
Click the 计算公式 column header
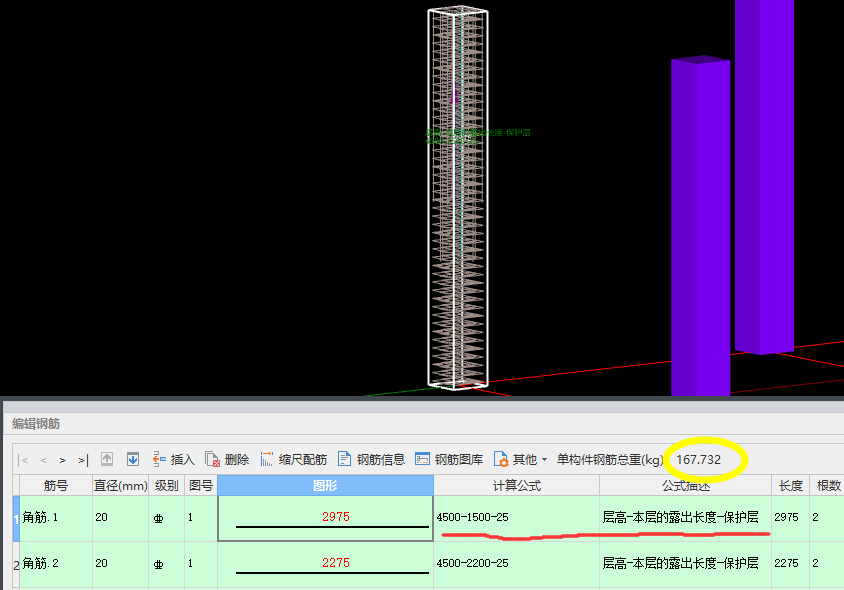[x=516, y=486]
